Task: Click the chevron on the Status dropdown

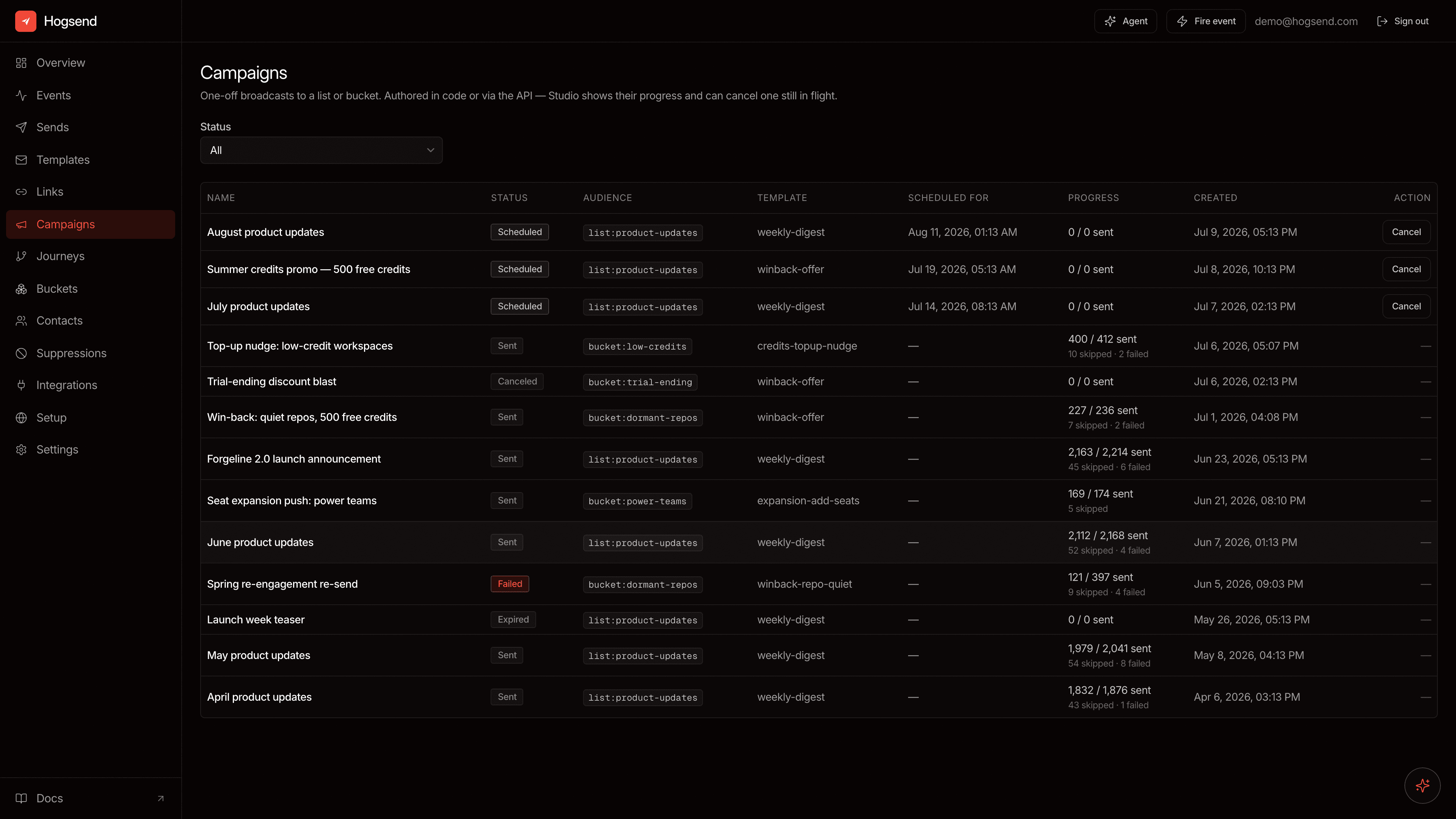Action: click(431, 151)
